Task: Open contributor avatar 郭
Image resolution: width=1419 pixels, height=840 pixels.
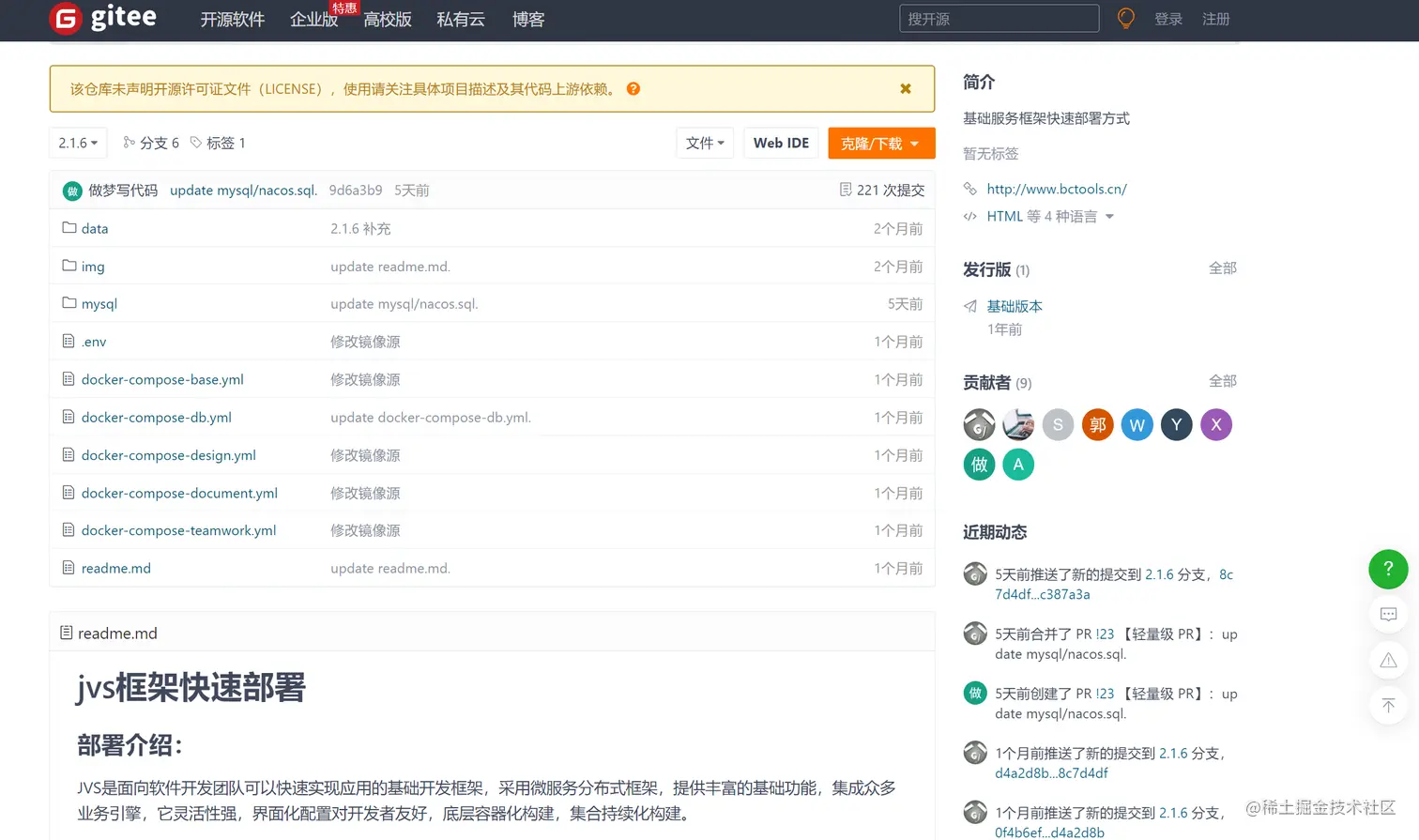Action: coord(1097,425)
